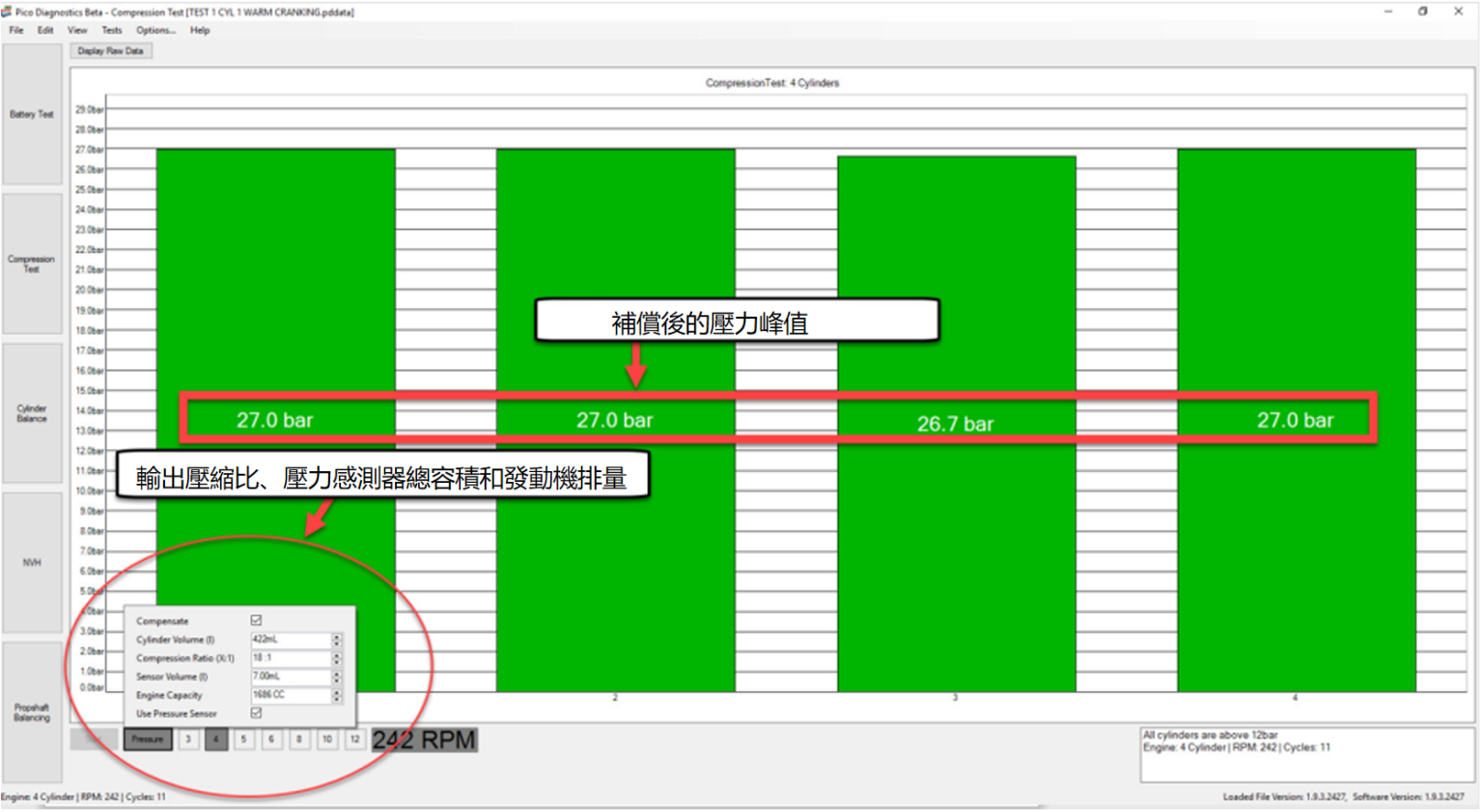Open Propshaft Balancing from the sidebar
The width and height of the screenshot is (1483, 812).
point(32,713)
